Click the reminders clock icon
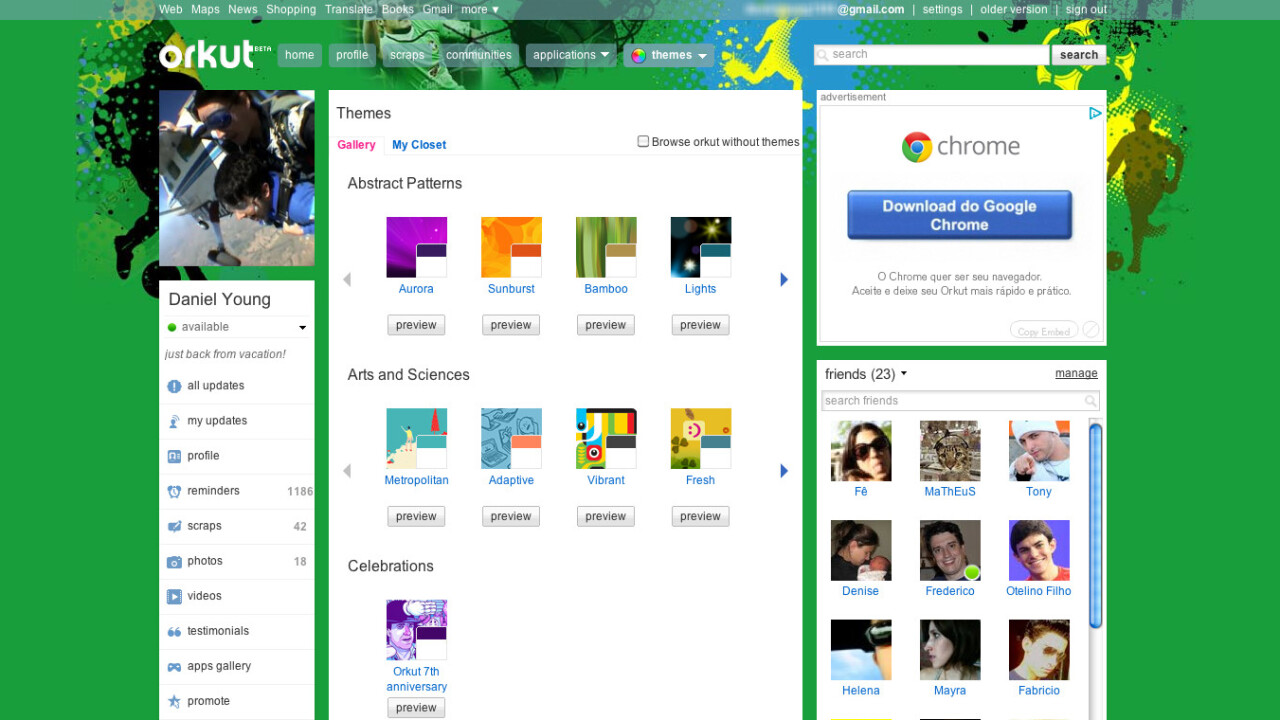Viewport: 1280px width, 720px height. click(174, 491)
